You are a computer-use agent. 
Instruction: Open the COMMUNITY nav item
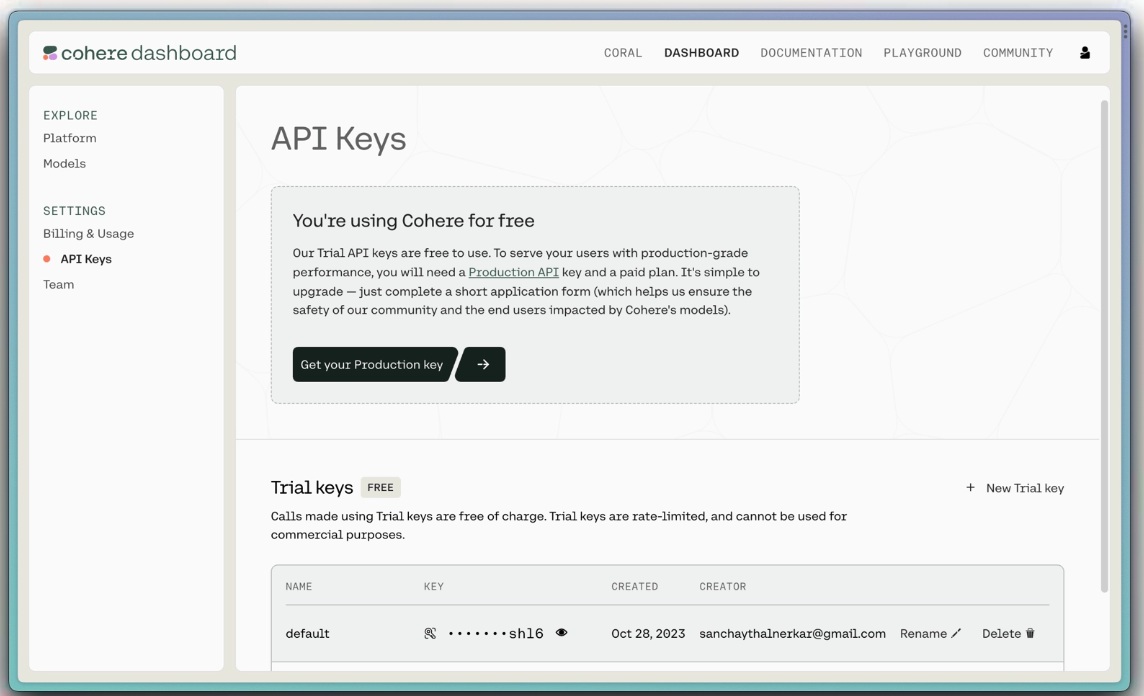coord(1018,53)
